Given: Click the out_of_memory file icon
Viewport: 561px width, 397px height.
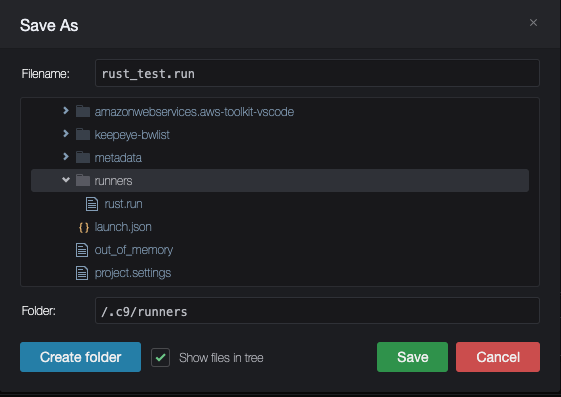Looking at the screenshot, I should pos(82,250).
